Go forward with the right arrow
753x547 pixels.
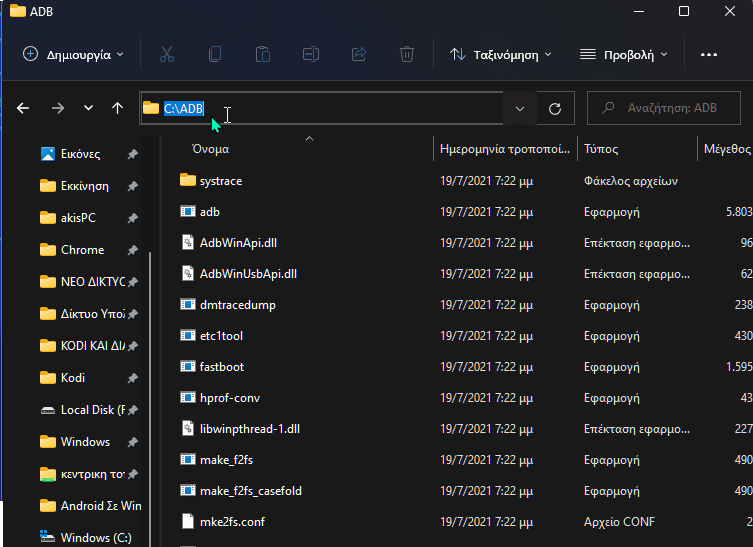(x=58, y=108)
